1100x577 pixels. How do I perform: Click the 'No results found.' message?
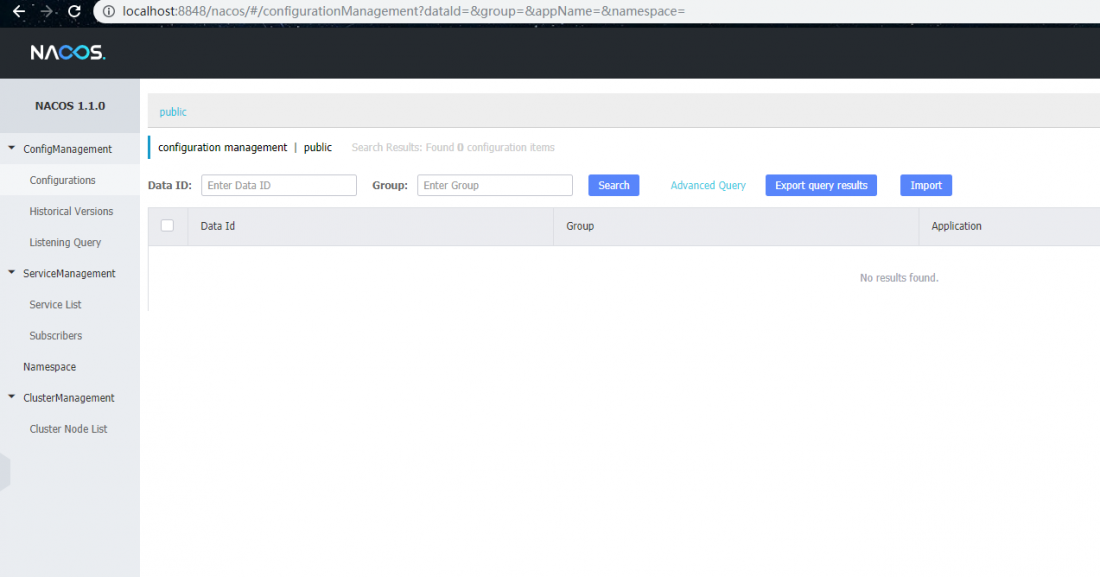(899, 278)
